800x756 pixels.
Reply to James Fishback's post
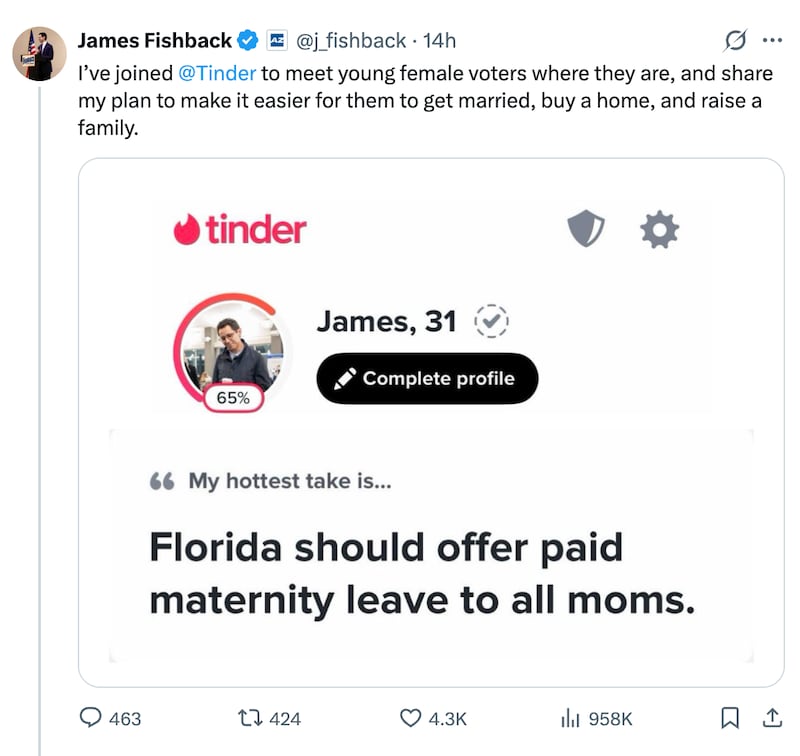click(x=92, y=718)
